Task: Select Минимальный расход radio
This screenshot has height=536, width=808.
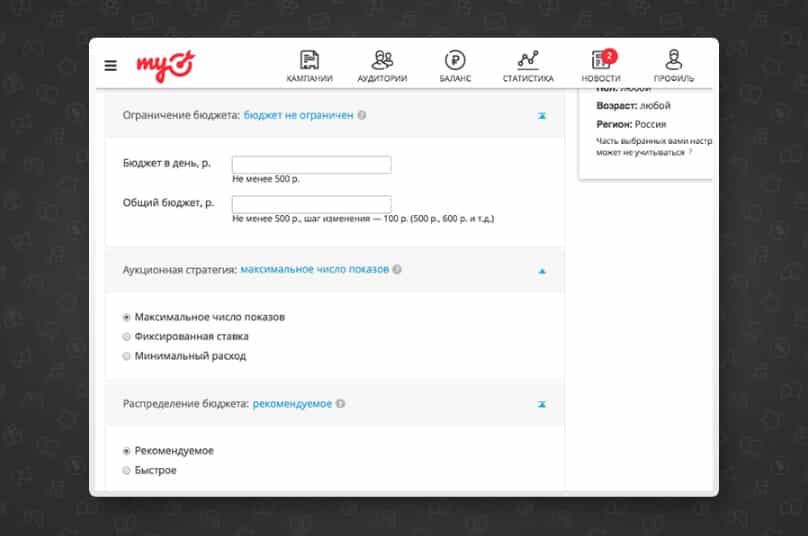Action: pos(126,356)
